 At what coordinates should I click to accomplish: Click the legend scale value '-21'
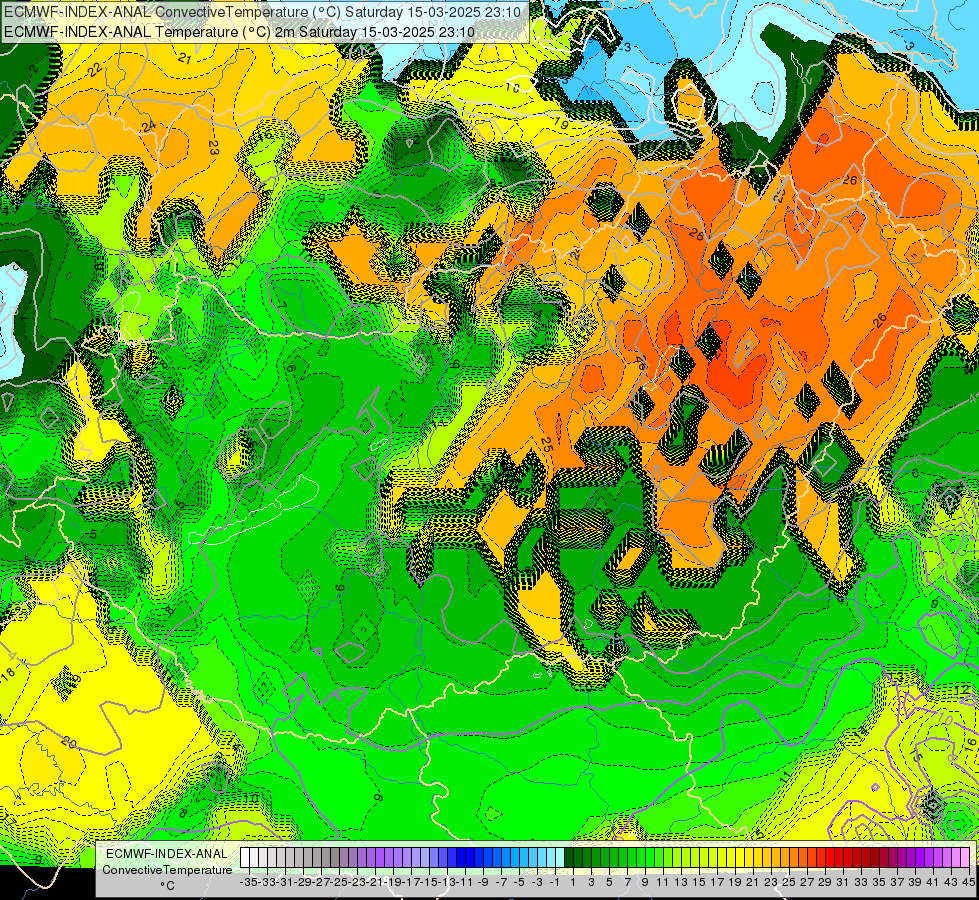[x=375, y=882]
